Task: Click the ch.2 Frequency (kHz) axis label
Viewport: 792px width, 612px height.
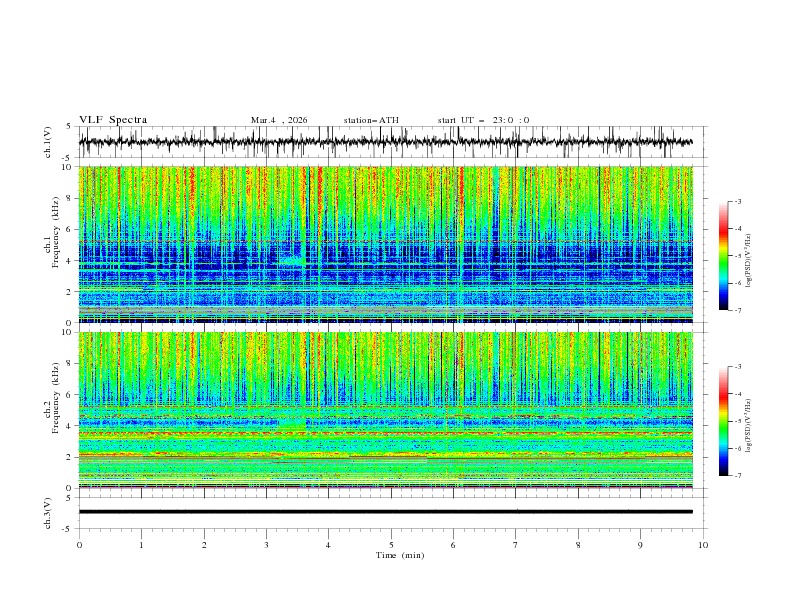Action: click(52, 398)
